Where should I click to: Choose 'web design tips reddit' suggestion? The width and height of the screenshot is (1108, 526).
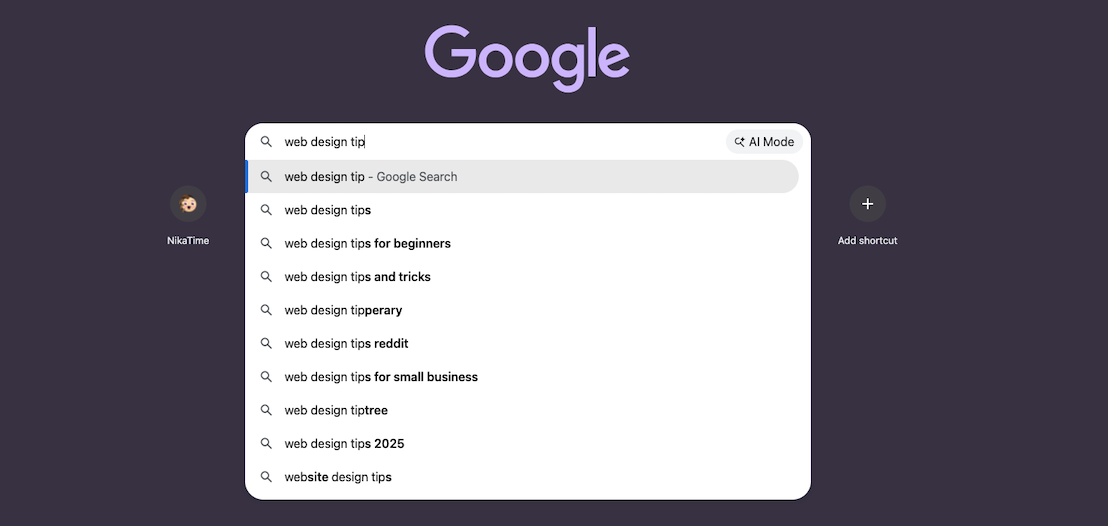pyautogui.click(x=346, y=343)
